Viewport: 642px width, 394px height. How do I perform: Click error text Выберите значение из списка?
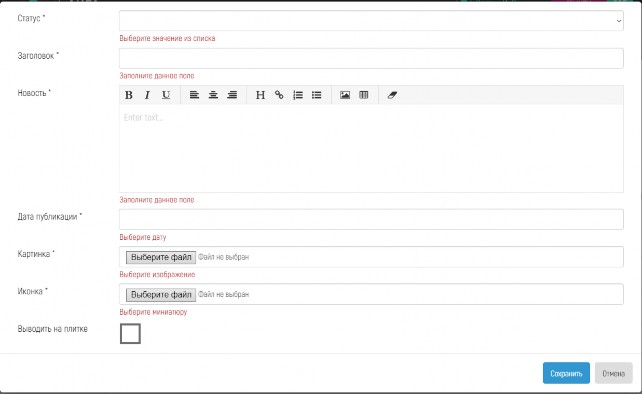(167, 38)
